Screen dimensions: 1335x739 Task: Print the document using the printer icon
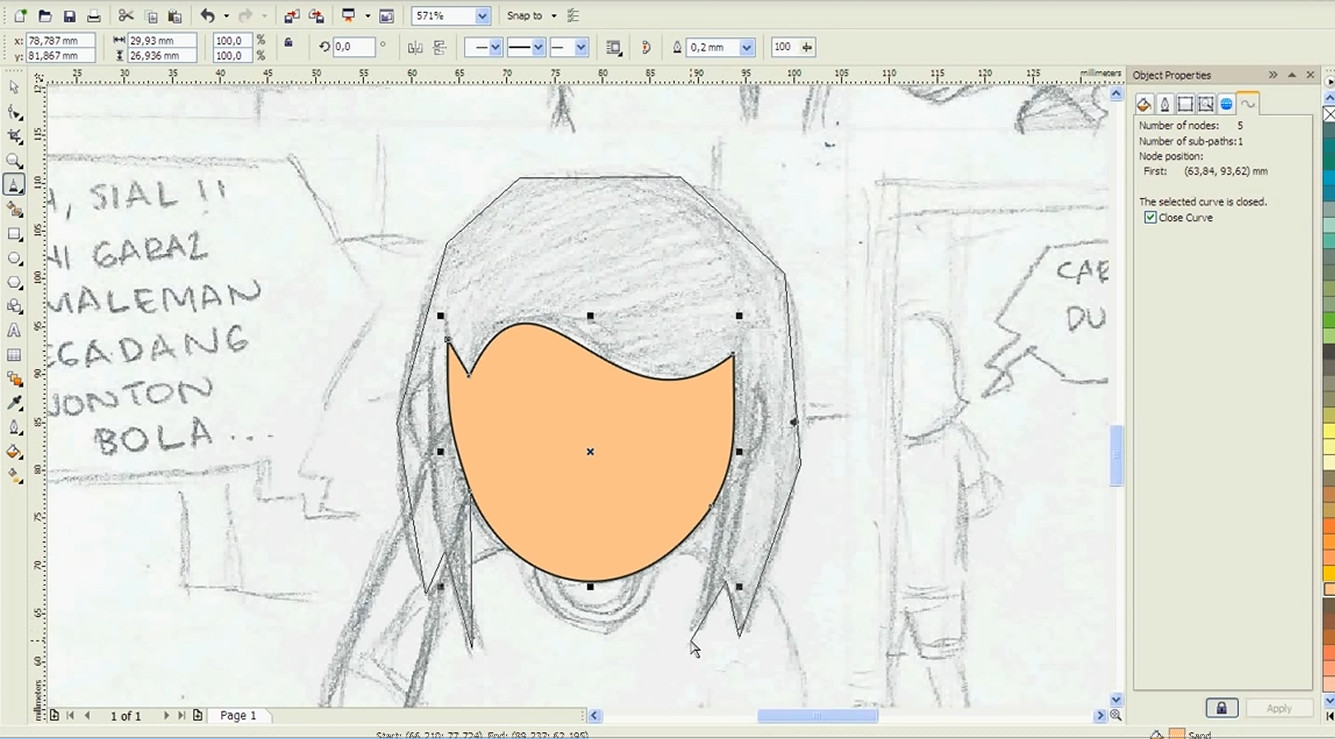[x=93, y=16]
